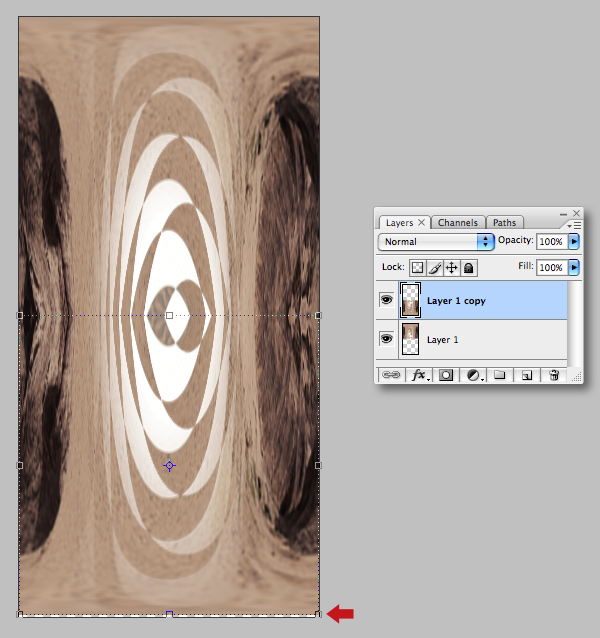Select the Layer 1 row

pyautogui.click(x=483, y=339)
